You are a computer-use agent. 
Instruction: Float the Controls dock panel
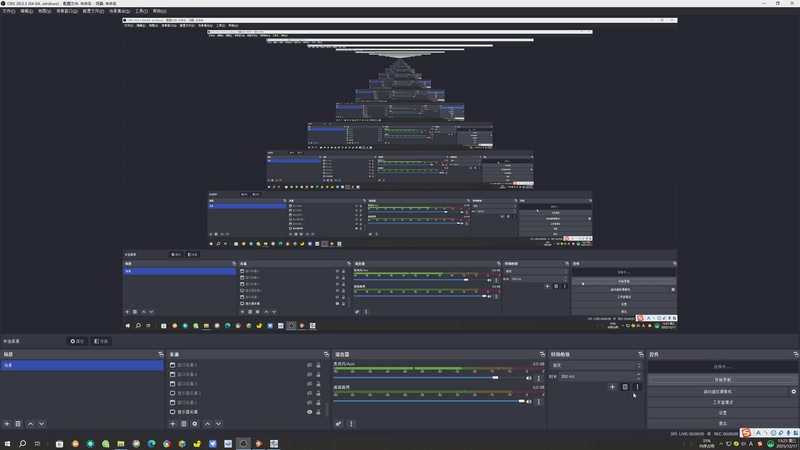coord(796,354)
